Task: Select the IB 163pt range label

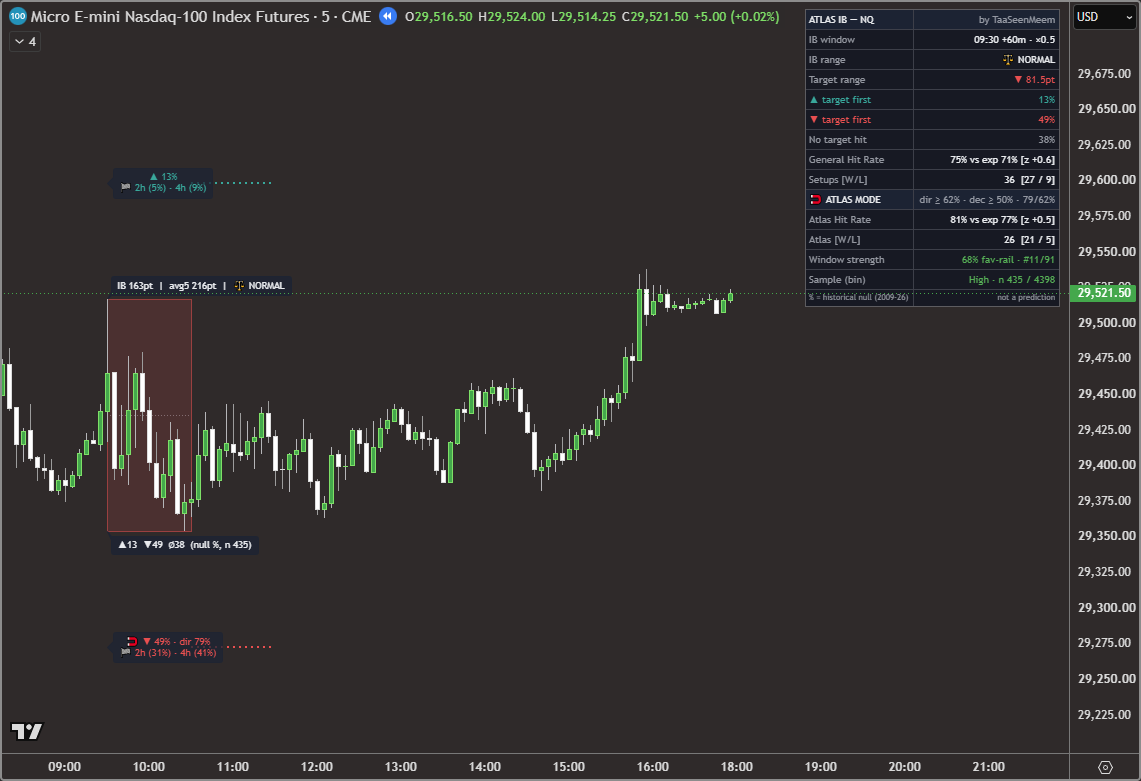Action: click(x=135, y=285)
